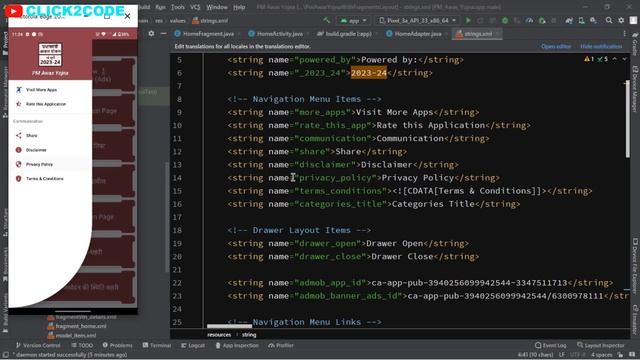Open the Pixel_3a_API_33 device selector dropdown
Image resolution: width=640 pixels, height=360 pixels.
pyautogui.click(x=418, y=20)
